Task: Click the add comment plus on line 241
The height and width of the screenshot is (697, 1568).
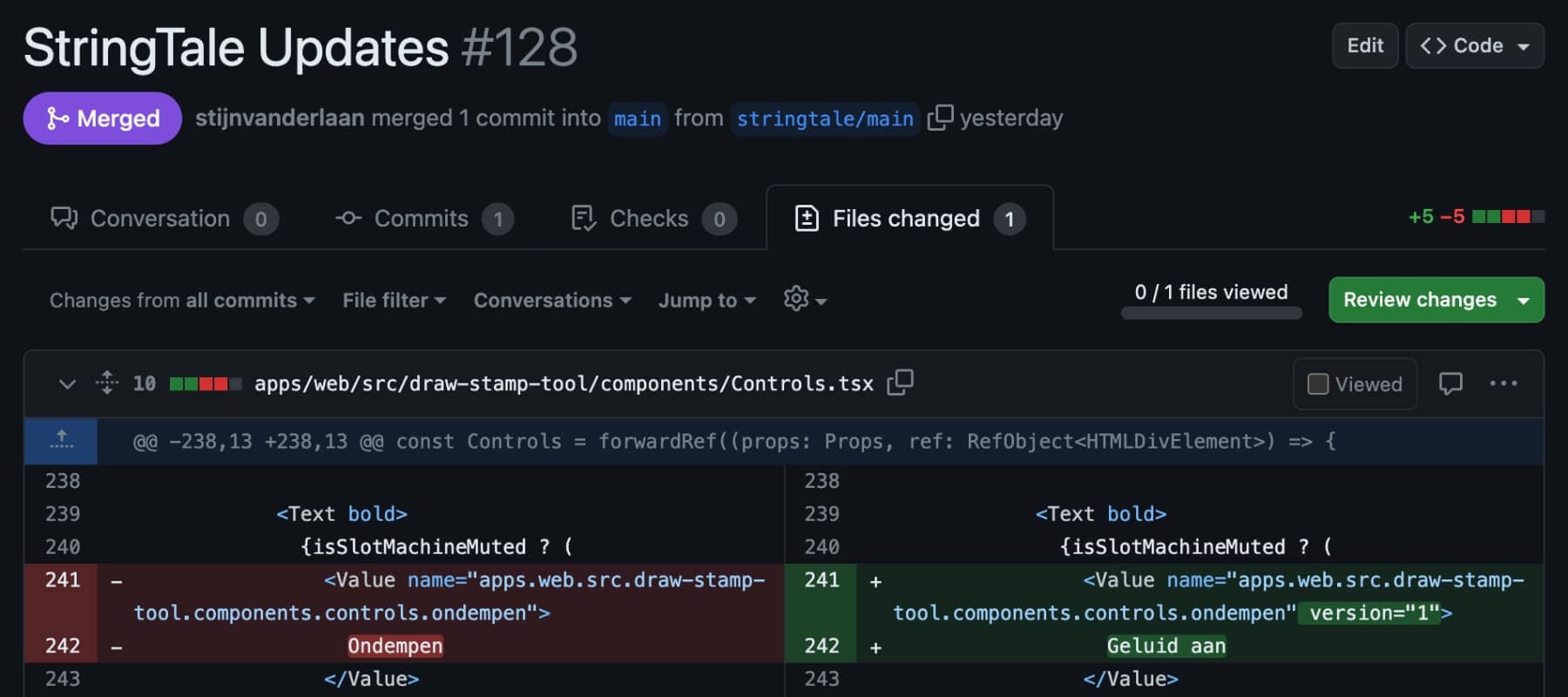Action: (x=875, y=582)
